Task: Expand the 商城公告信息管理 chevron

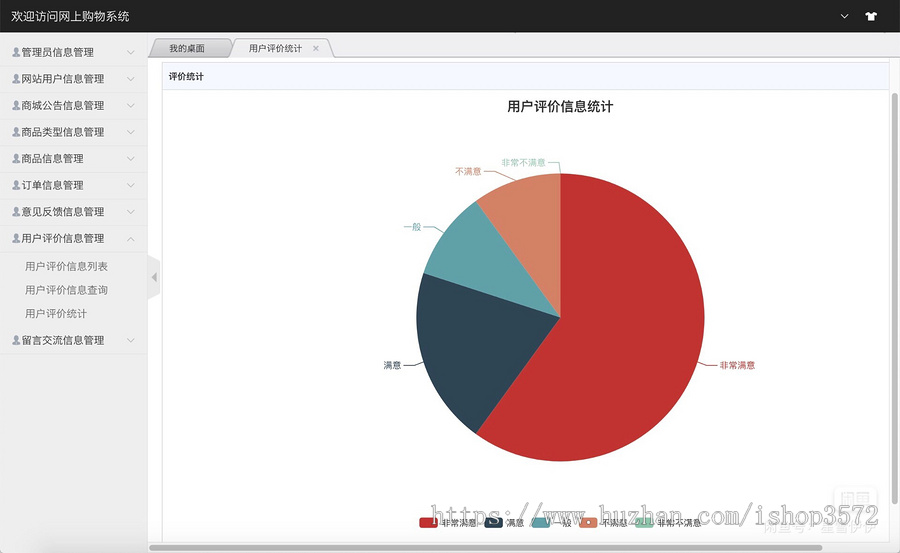Action: click(x=131, y=106)
